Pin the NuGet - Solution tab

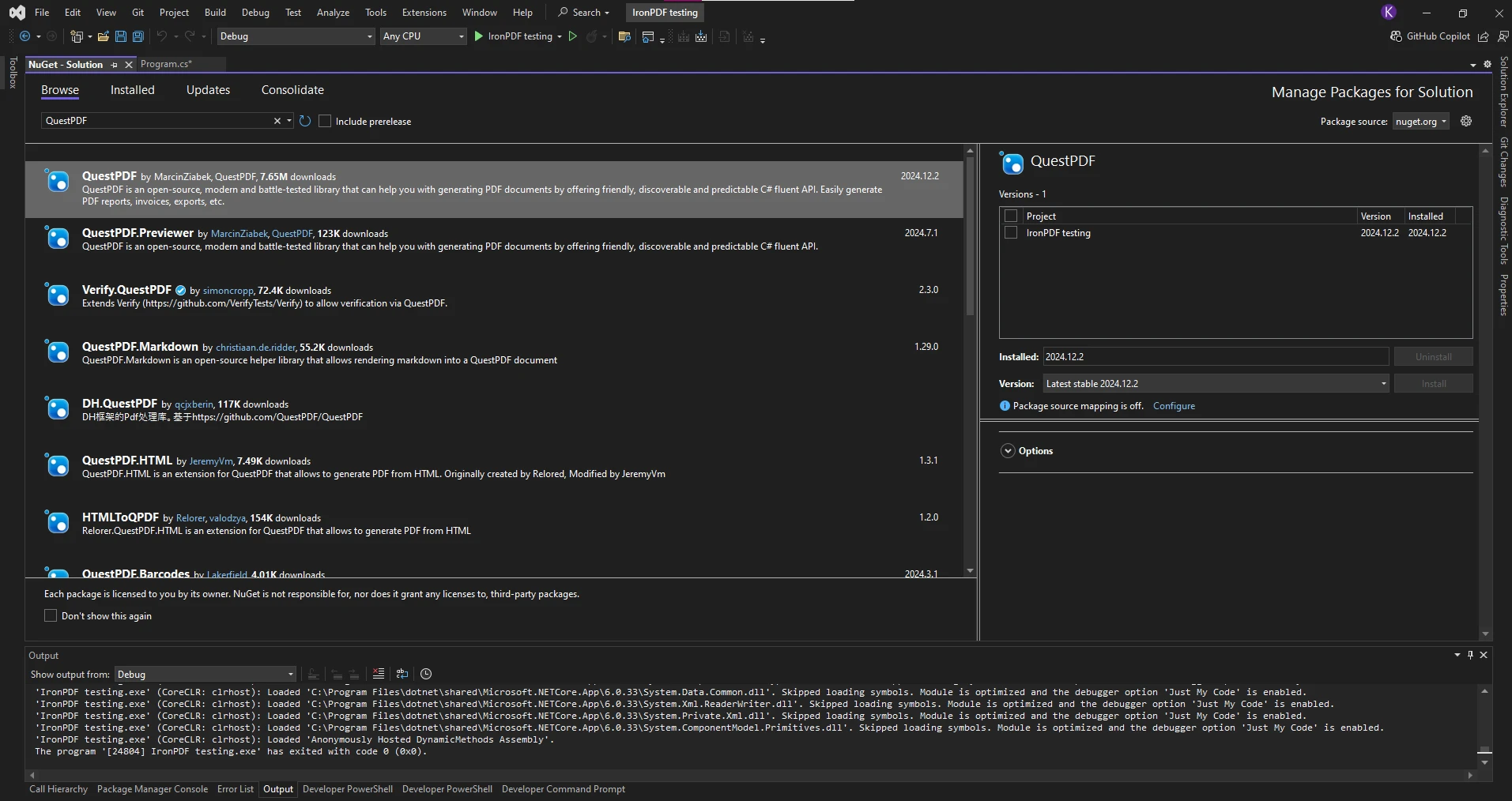(115, 65)
